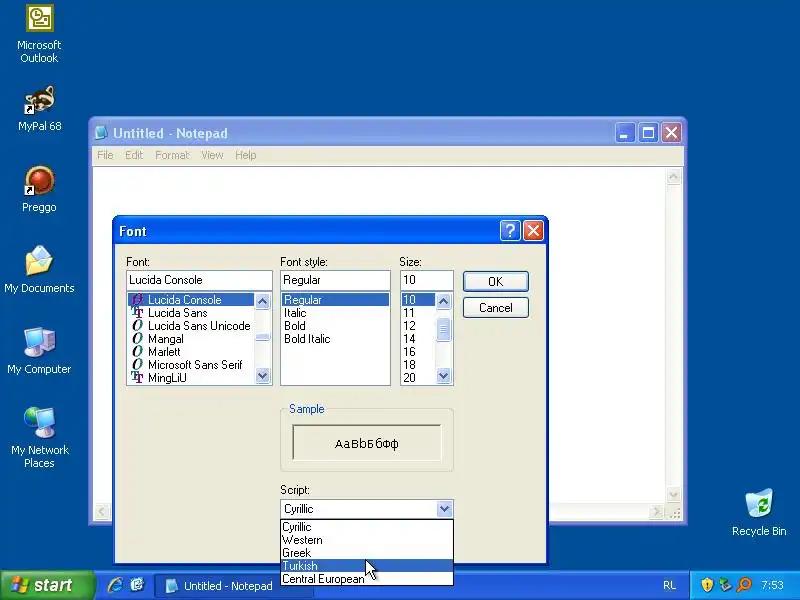Click the font list scrollbar thumb
Image resolution: width=800 pixels, height=600 pixels.
pos(263,337)
